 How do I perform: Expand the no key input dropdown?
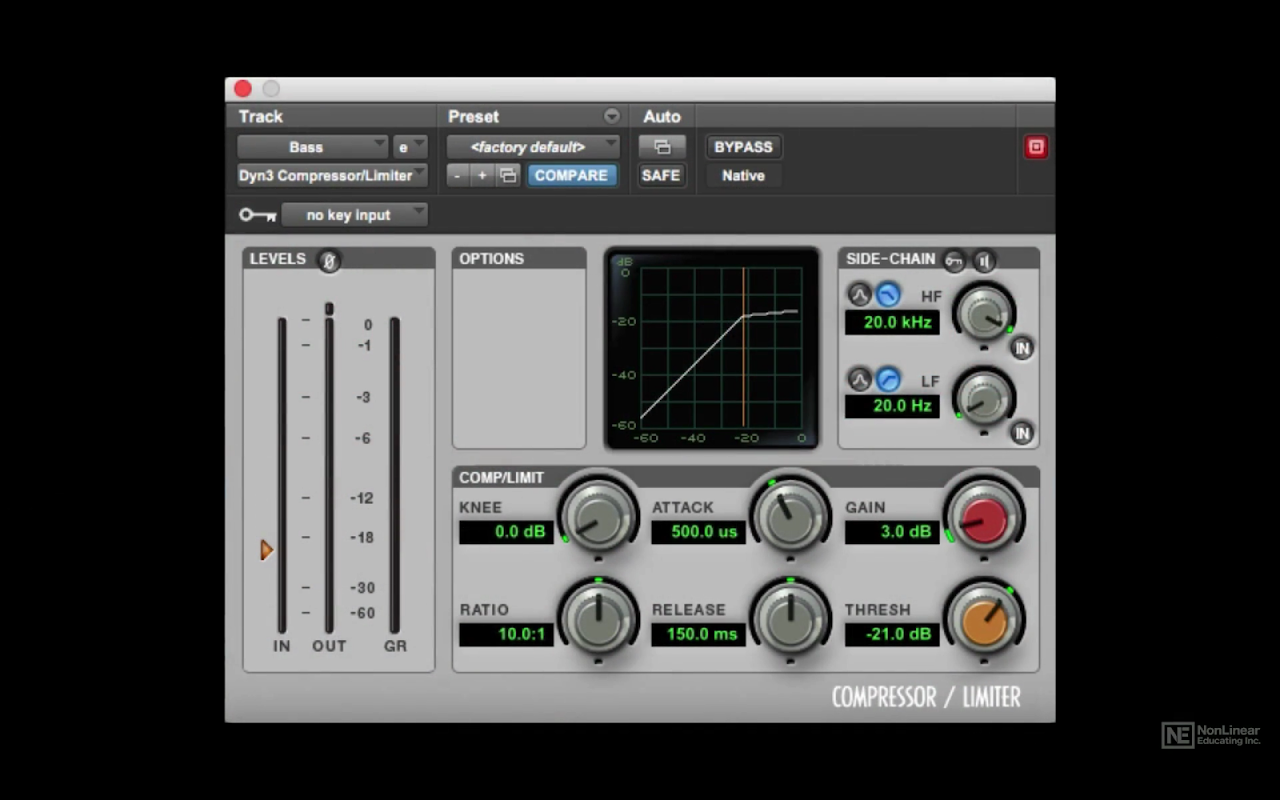tap(354, 215)
